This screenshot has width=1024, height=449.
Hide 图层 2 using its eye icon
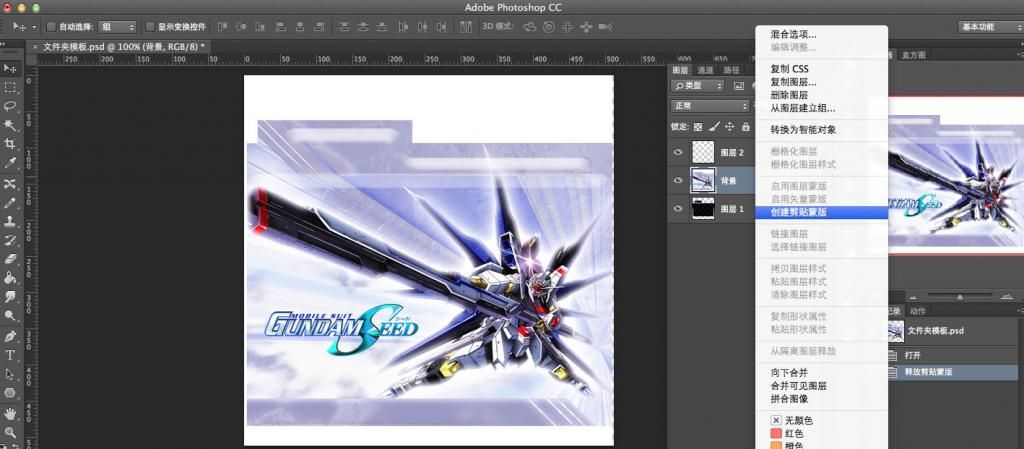point(679,153)
